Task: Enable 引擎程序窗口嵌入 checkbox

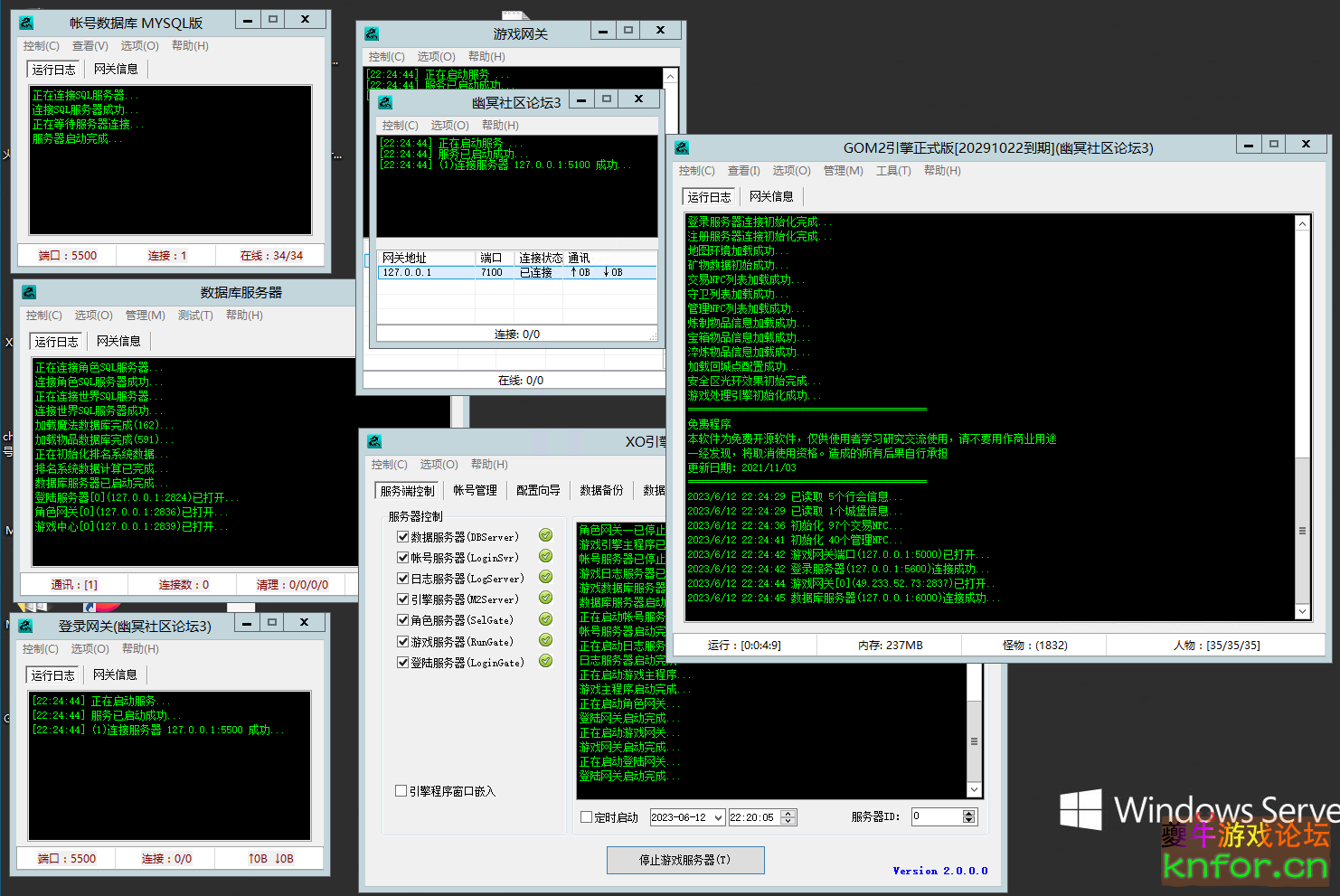Action: pos(401,790)
